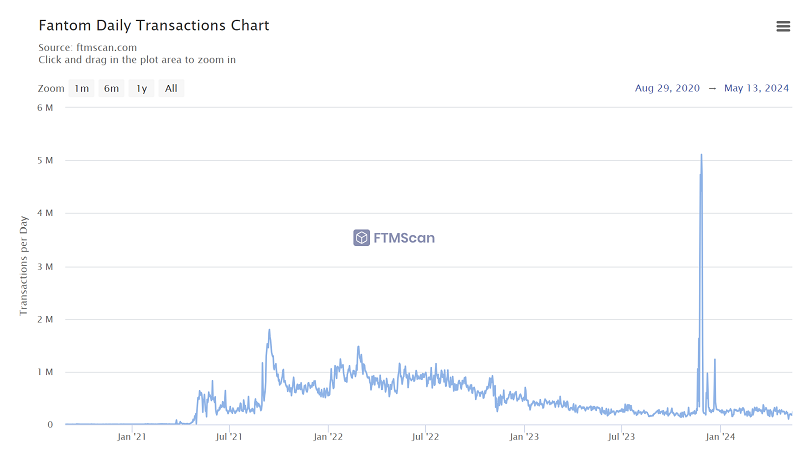Click the Jan '21 x-axis label

(131, 437)
